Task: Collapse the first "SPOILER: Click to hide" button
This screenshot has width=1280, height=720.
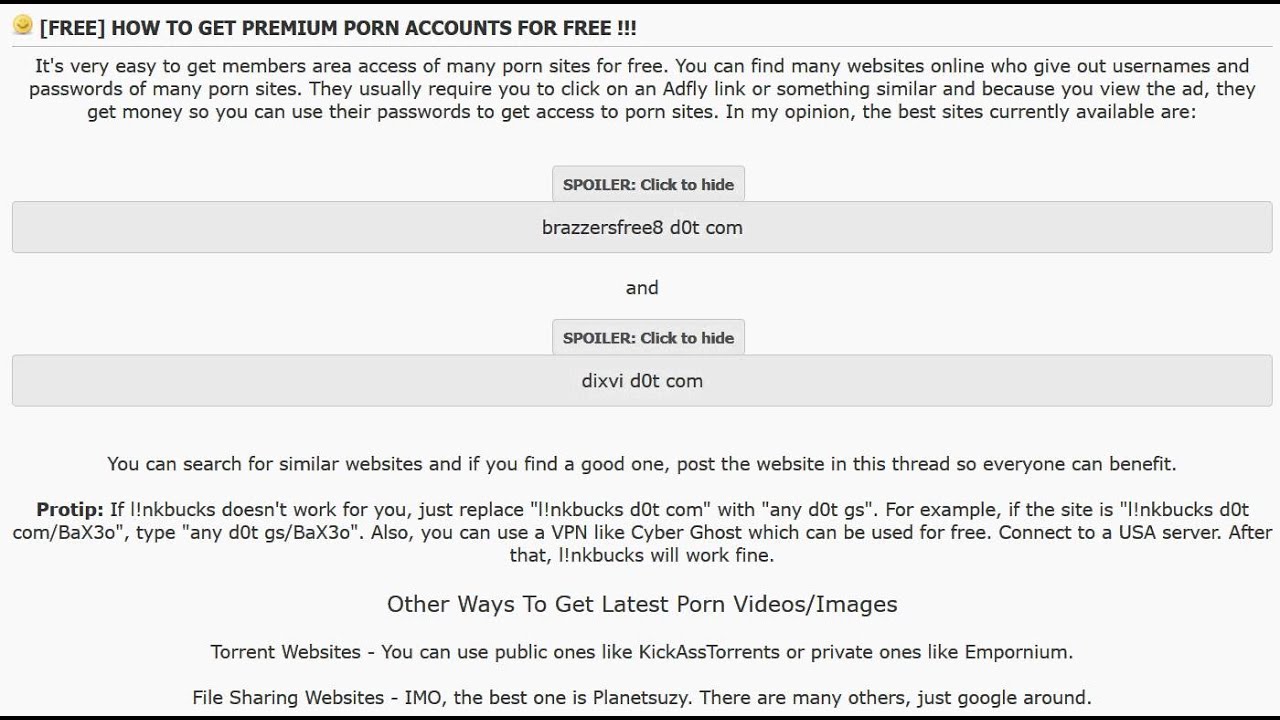Action: click(648, 184)
